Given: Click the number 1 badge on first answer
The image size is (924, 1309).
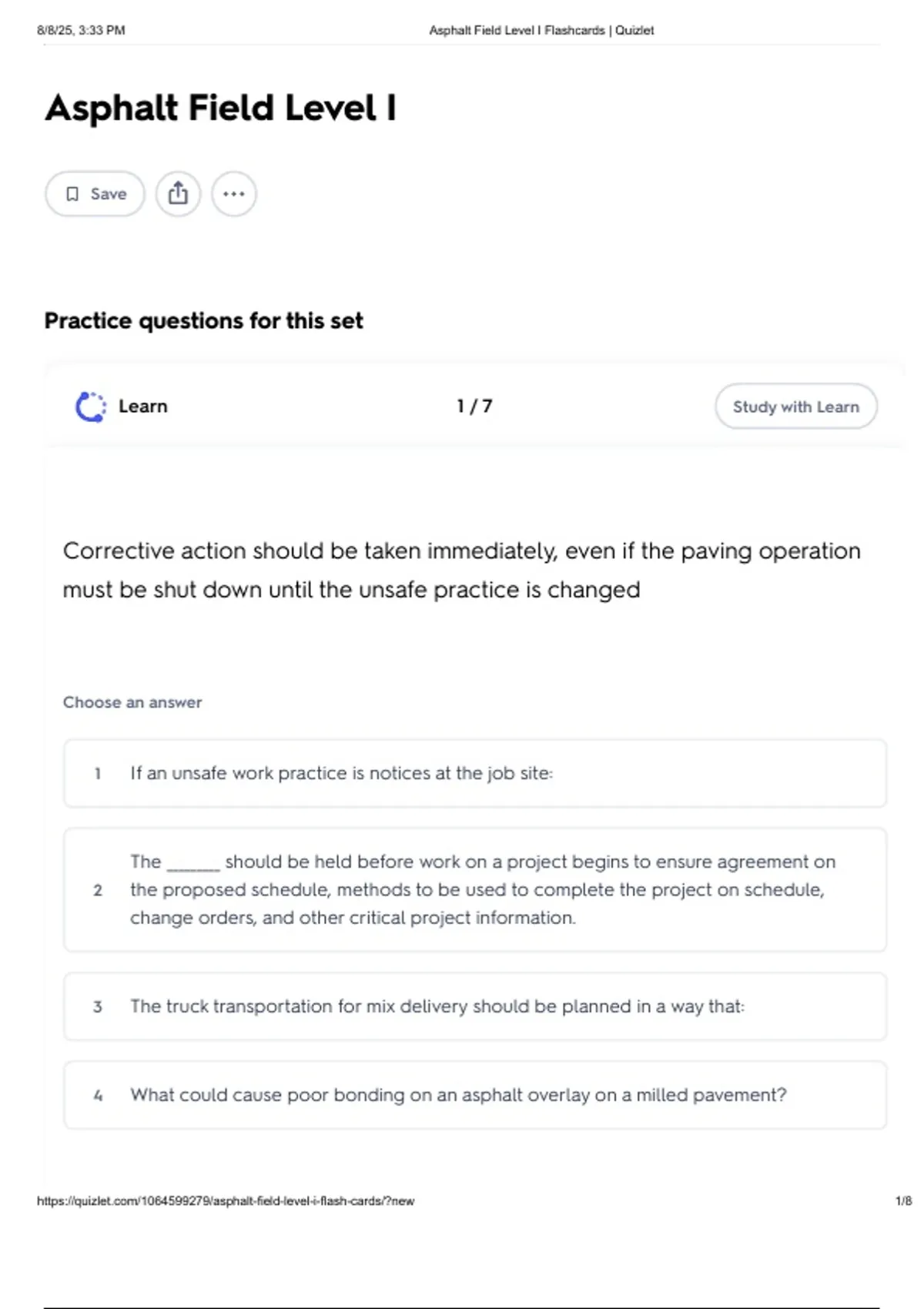Looking at the screenshot, I should click(x=98, y=773).
